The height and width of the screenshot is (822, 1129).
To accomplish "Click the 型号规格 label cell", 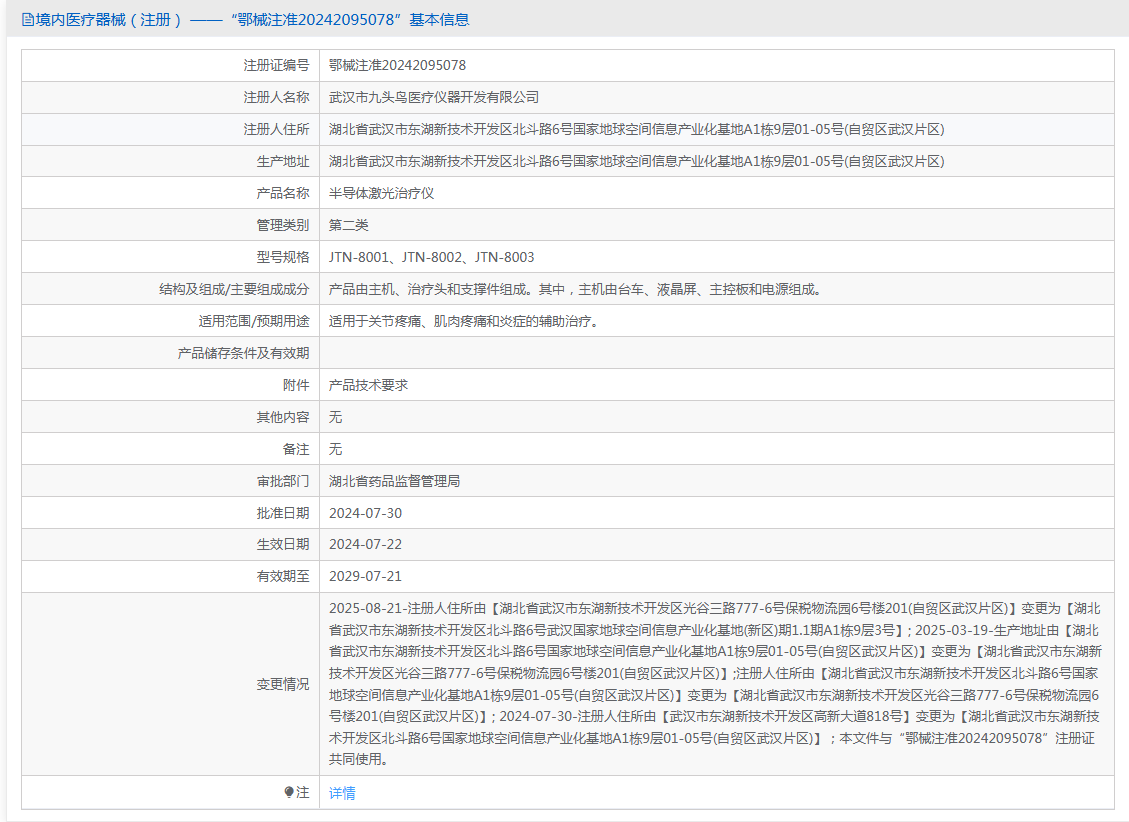I will [171, 257].
